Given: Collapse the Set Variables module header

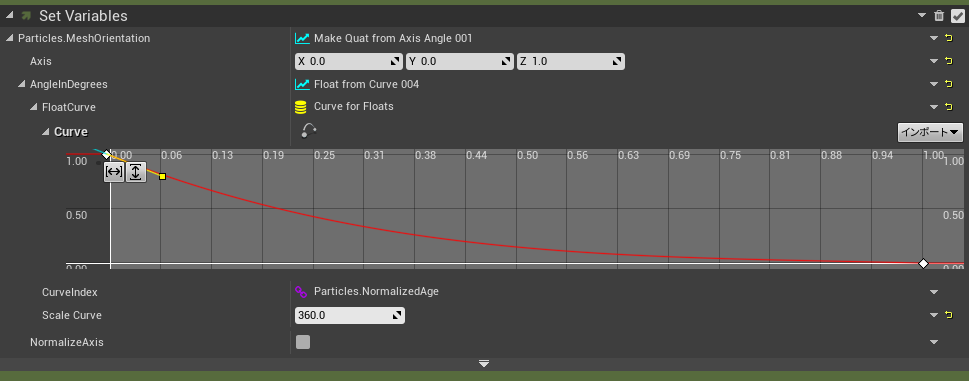Looking at the screenshot, I should 9,15.
